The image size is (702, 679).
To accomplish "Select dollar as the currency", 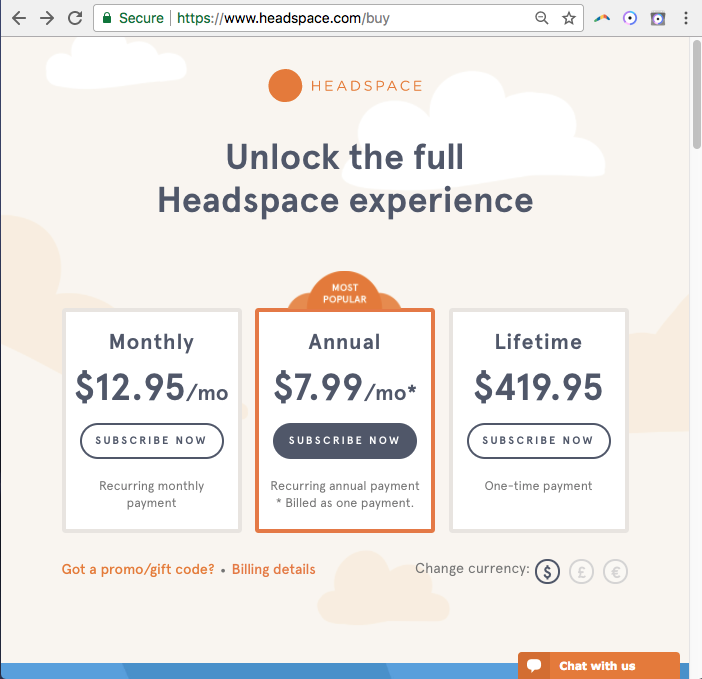I will (x=547, y=572).
